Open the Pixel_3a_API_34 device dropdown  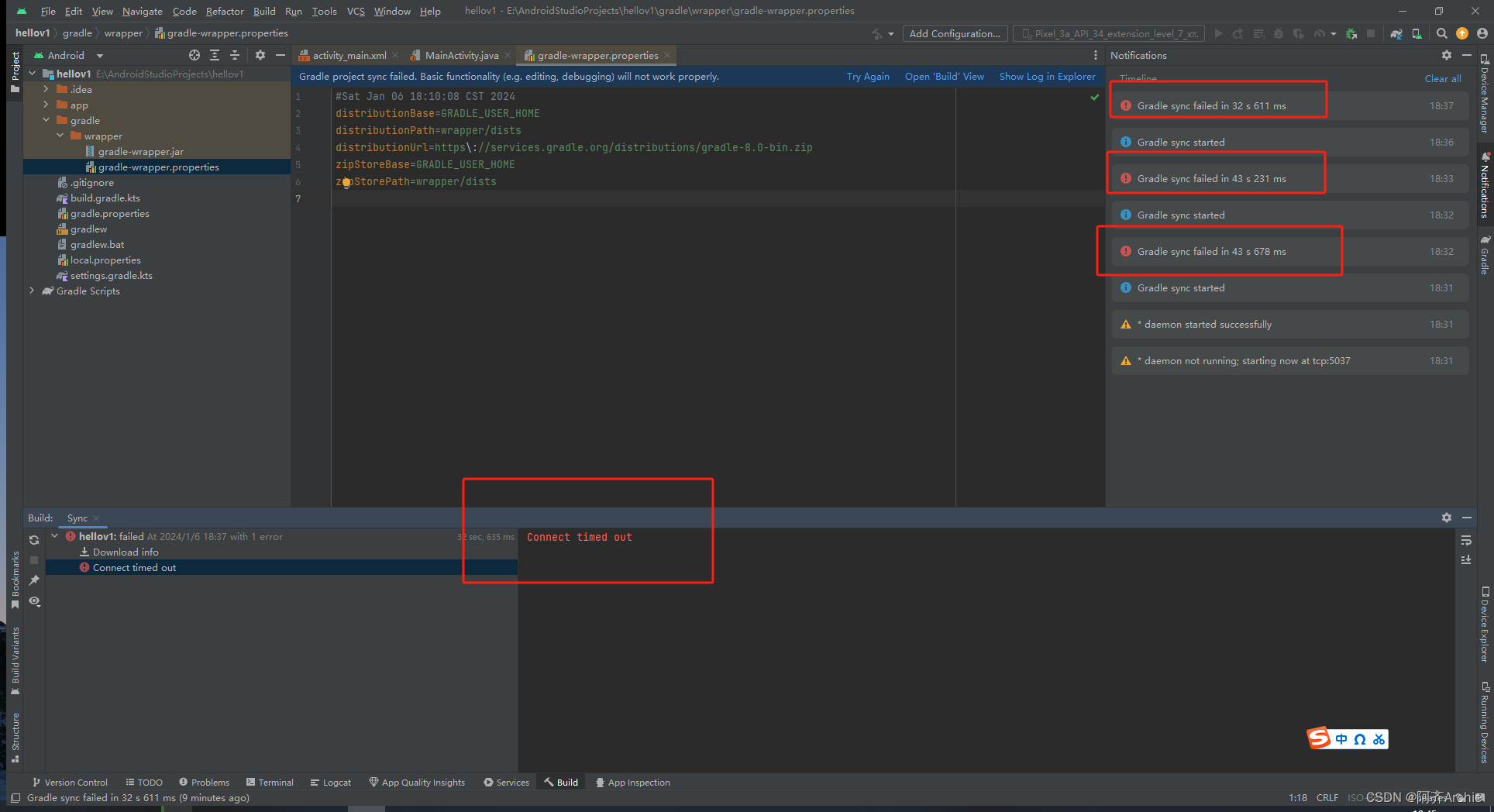click(1110, 33)
